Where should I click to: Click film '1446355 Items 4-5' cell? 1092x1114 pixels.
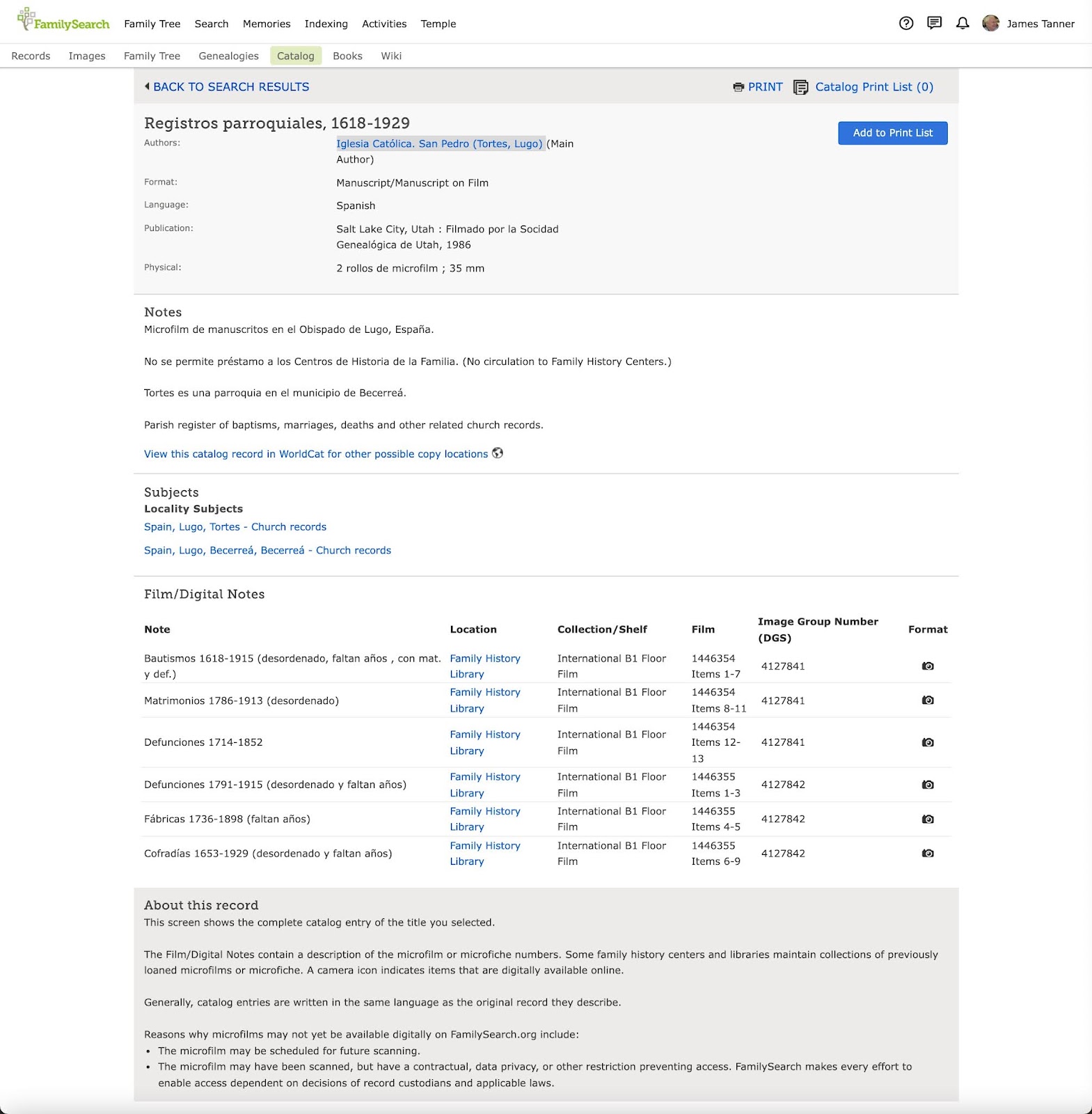pos(715,819)
